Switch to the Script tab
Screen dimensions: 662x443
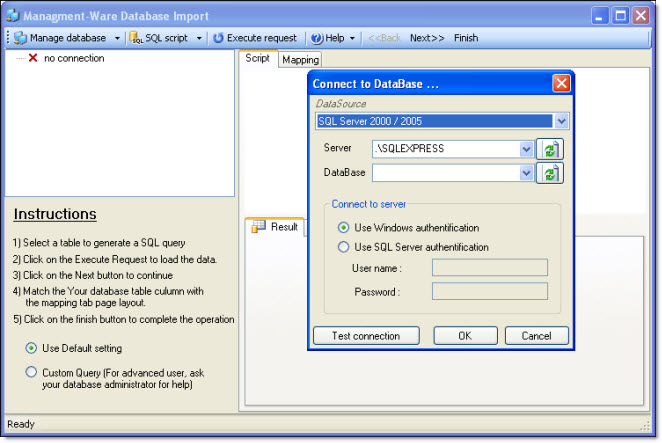(x=258, y=58)
